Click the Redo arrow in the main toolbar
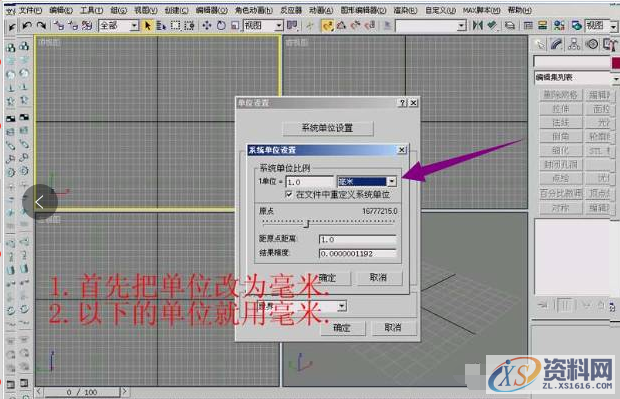This screenshot has width=620, height=399. [x=41, y=26]
